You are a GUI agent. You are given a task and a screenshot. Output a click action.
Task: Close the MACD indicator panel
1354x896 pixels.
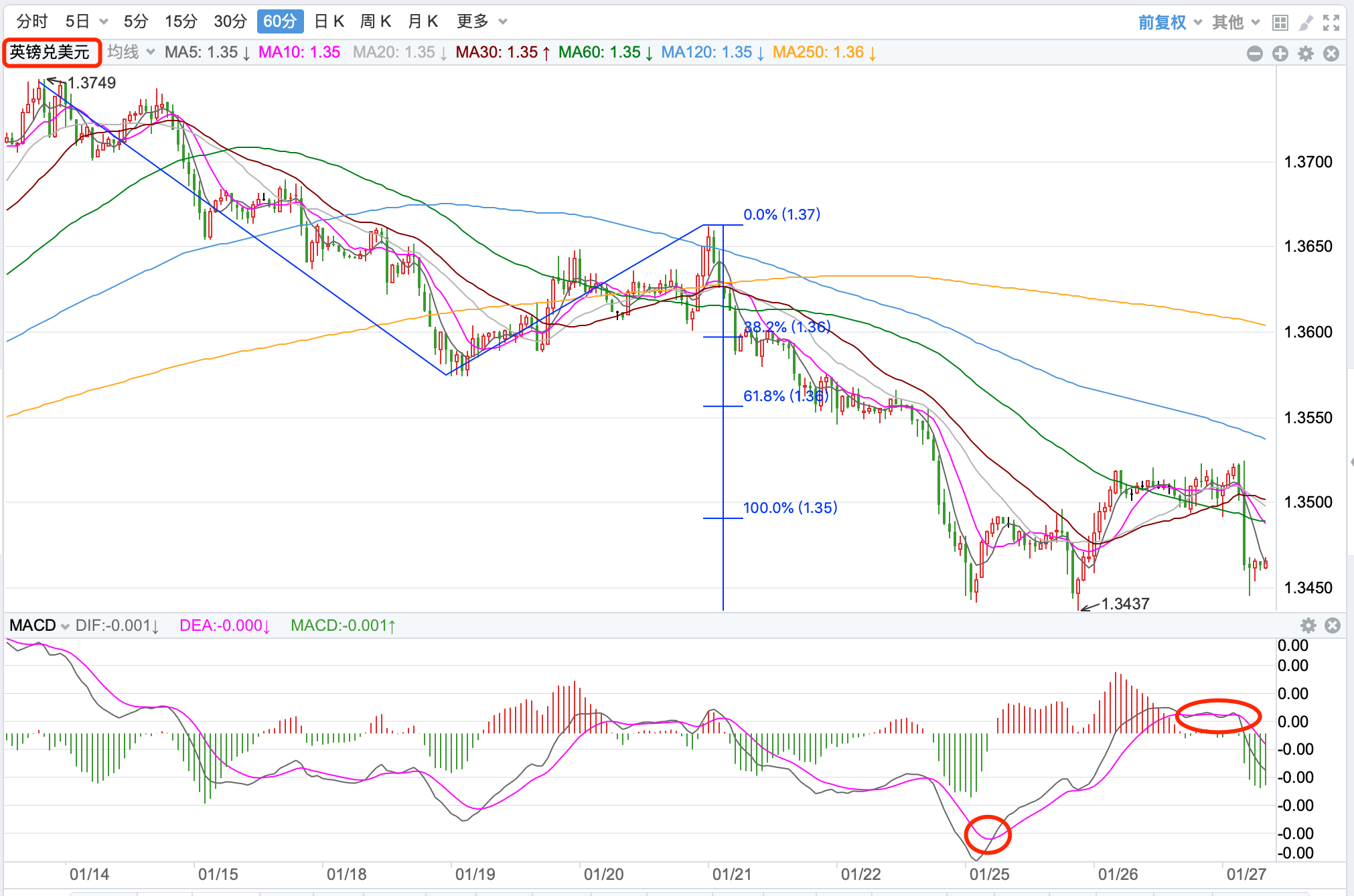tap(1333, 625)
